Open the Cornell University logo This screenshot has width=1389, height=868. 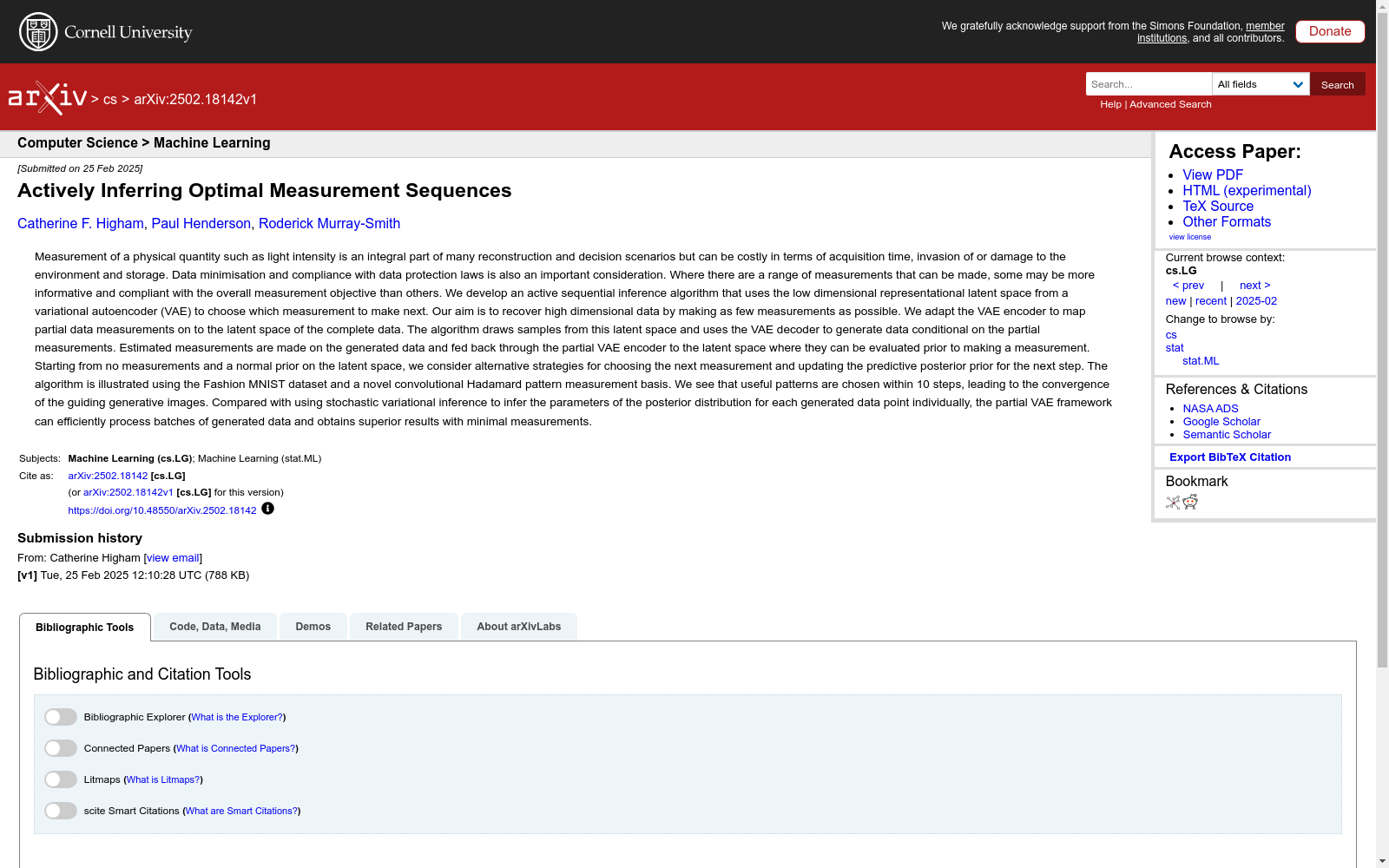tap(106, 32)
